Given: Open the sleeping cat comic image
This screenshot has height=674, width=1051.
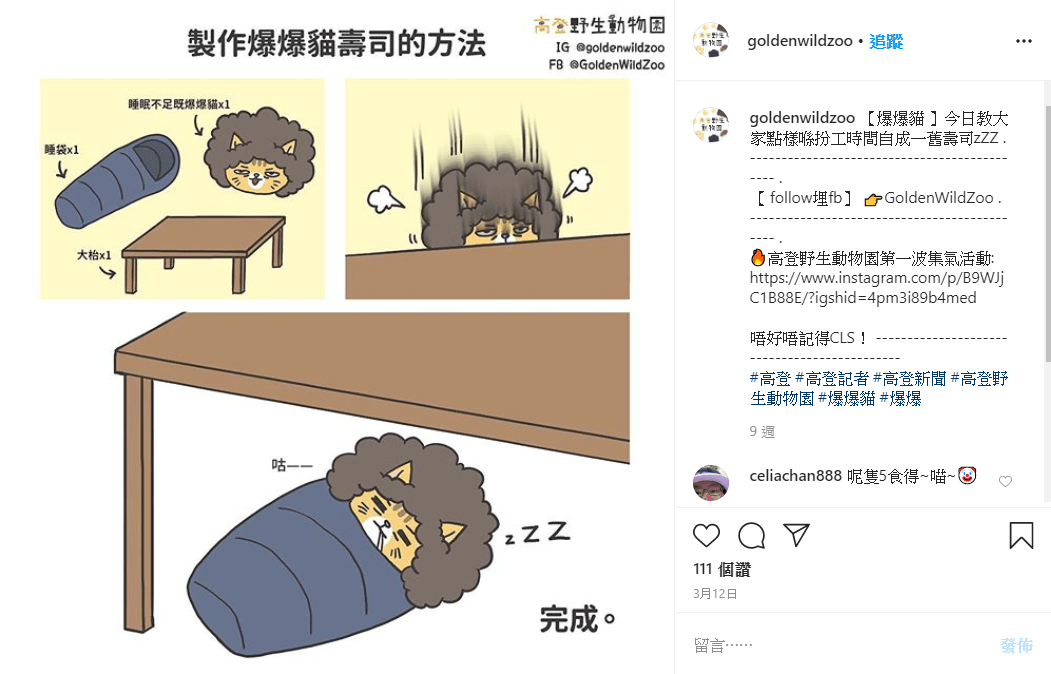Looking at the screenshot, I should point(337,337).
